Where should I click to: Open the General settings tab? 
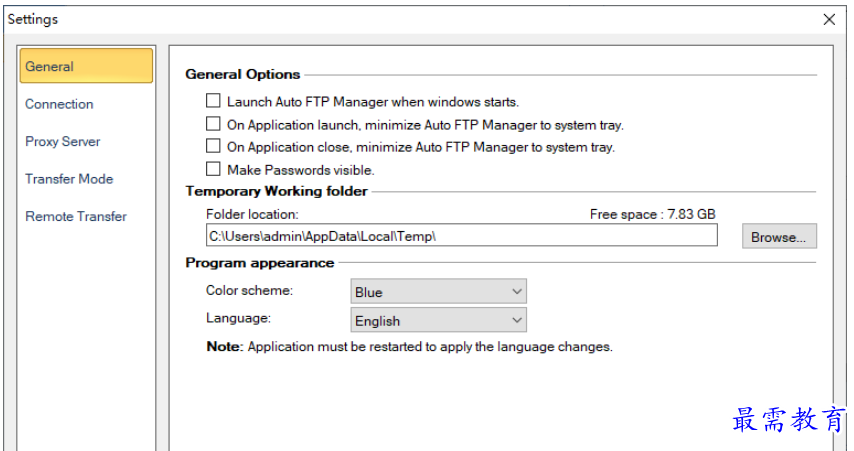click(86, 66)
